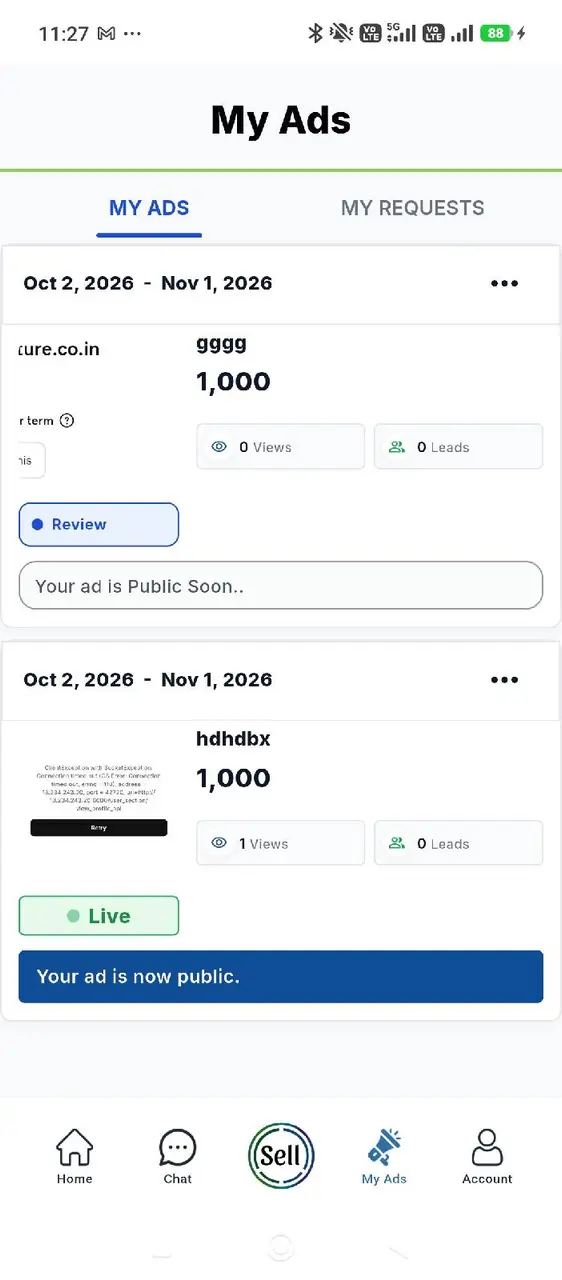Screen dimensions: 562x1280
Task: Tap eye icon on gggg ad views
Action: point(219,447)
